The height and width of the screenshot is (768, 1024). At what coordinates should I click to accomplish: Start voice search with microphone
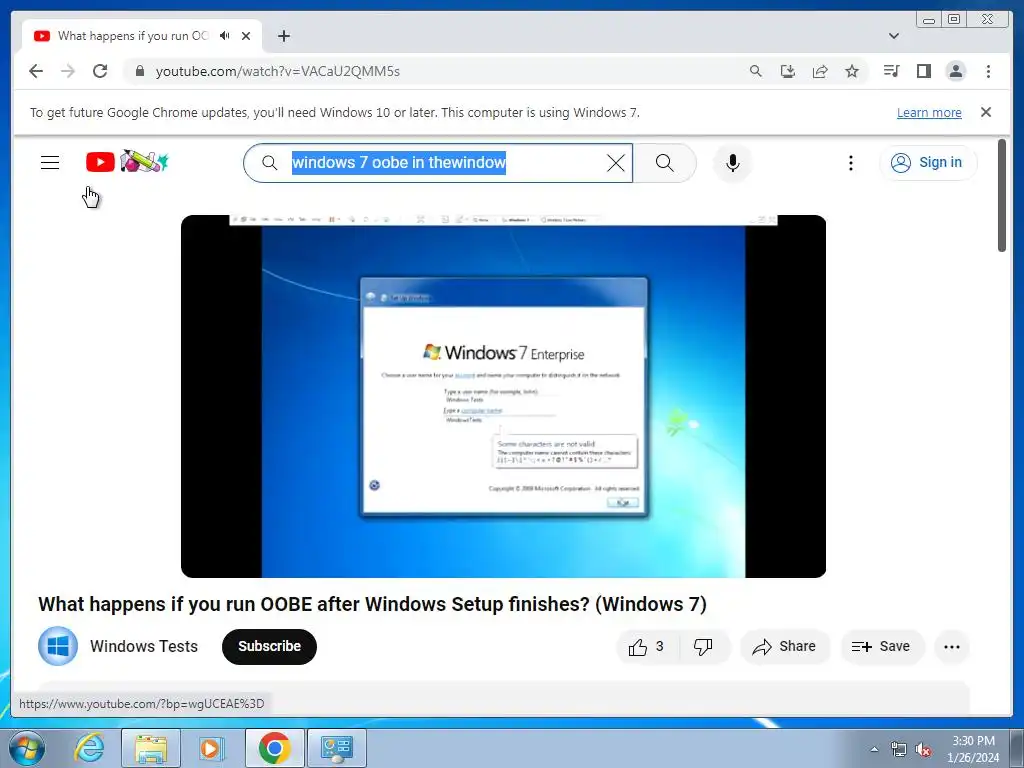tap(733, 163)
